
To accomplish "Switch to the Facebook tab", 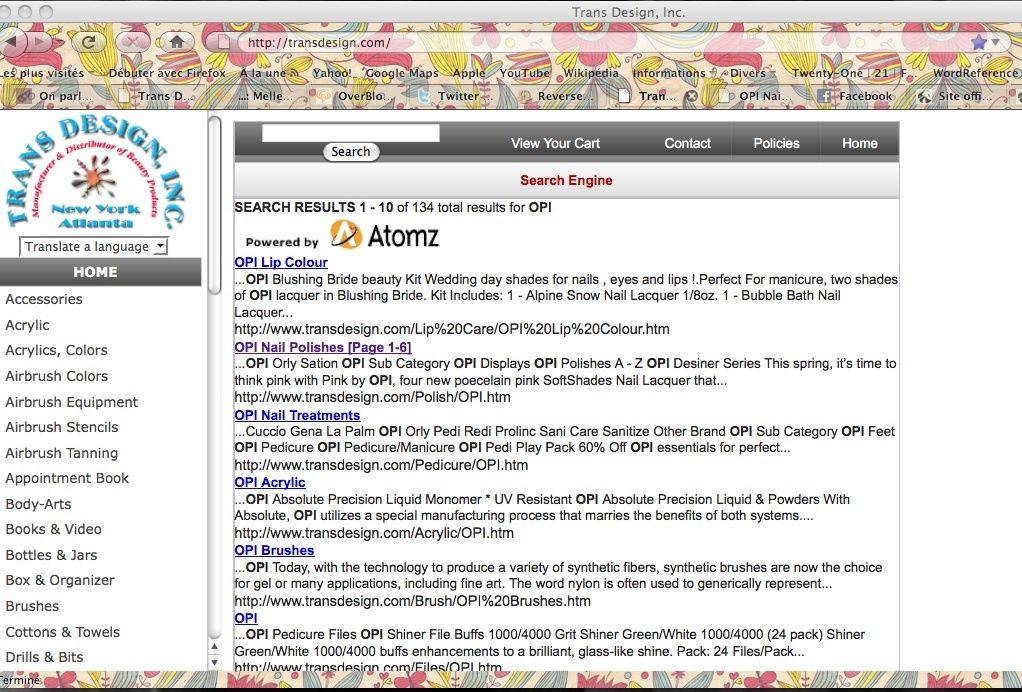I will (x=857, y=96).
